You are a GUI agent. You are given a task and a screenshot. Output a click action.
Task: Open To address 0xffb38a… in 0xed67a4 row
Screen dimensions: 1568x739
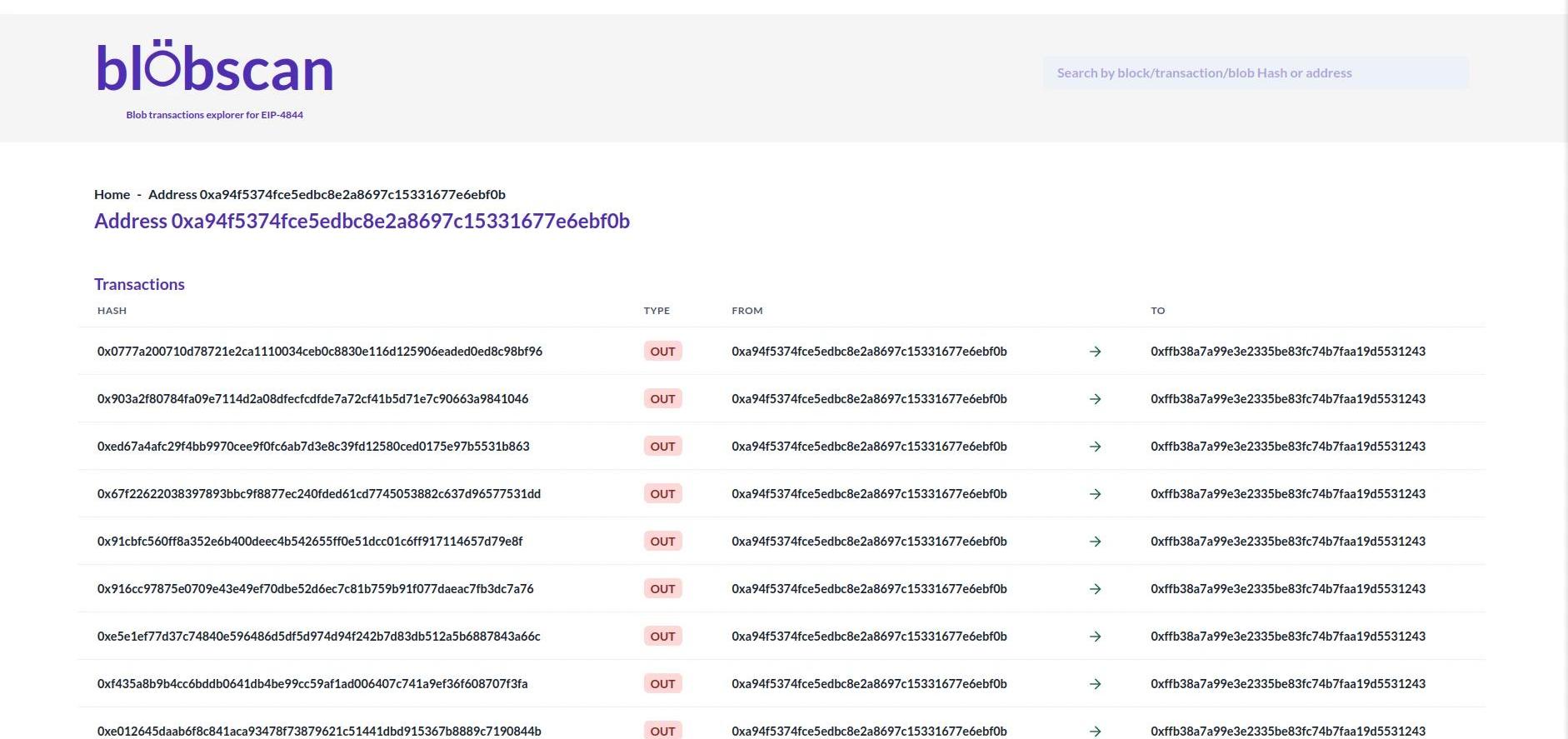pos(1288,447)
